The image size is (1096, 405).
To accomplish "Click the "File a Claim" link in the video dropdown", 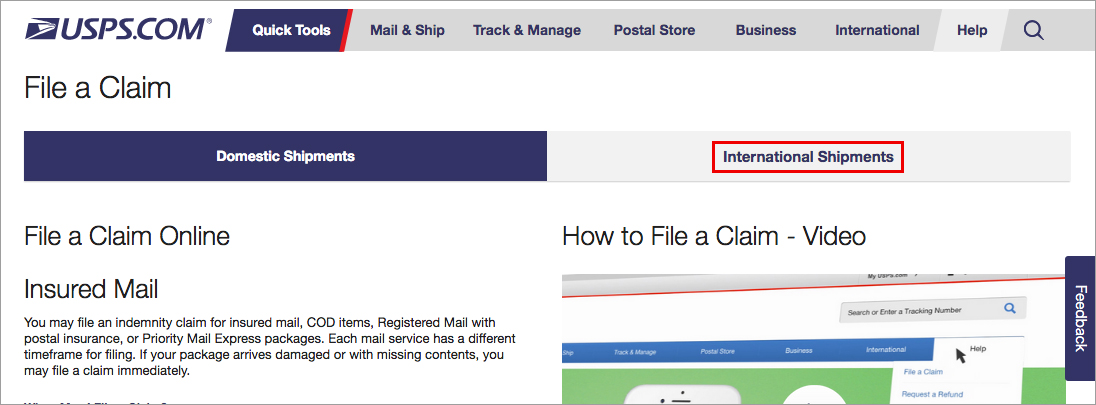I will click(923, 372).
